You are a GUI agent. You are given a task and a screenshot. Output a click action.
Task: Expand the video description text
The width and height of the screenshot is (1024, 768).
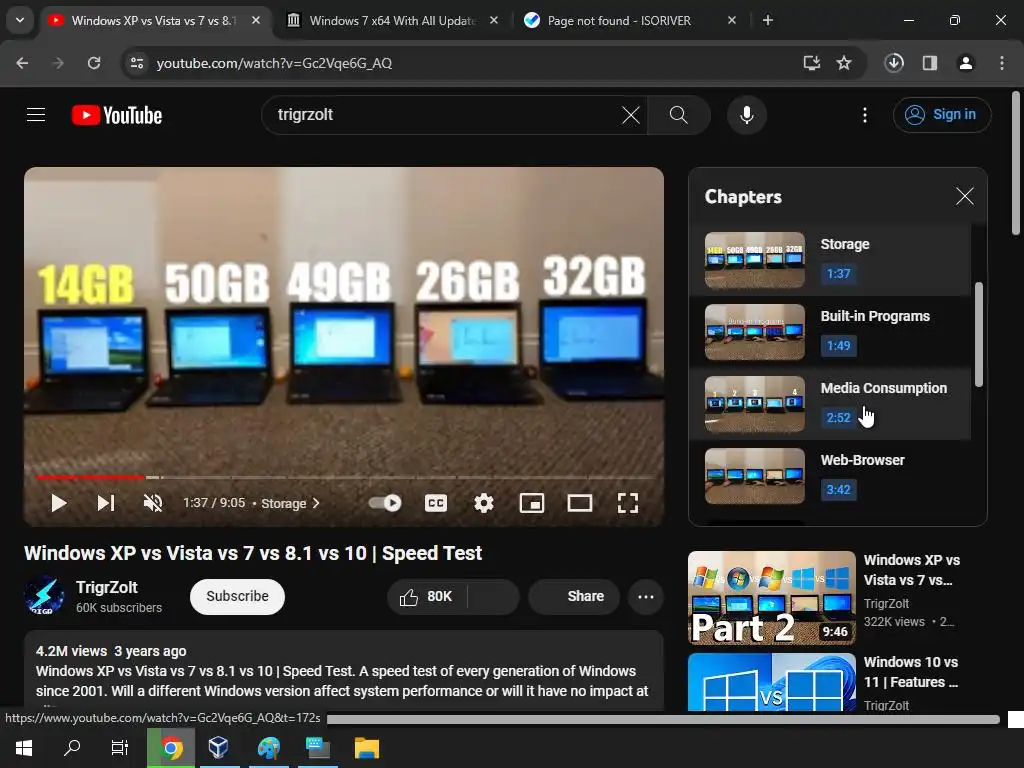(344, 671)
